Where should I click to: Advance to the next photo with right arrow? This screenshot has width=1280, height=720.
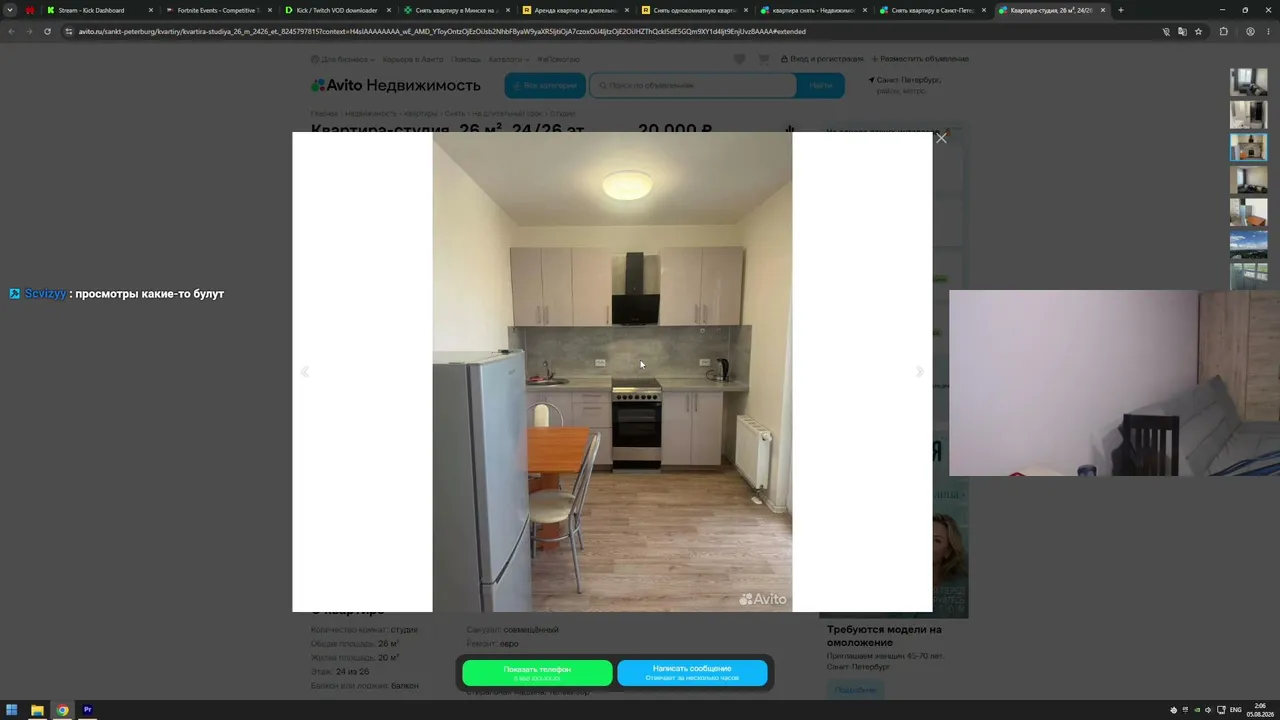click(x=920, y=372)
